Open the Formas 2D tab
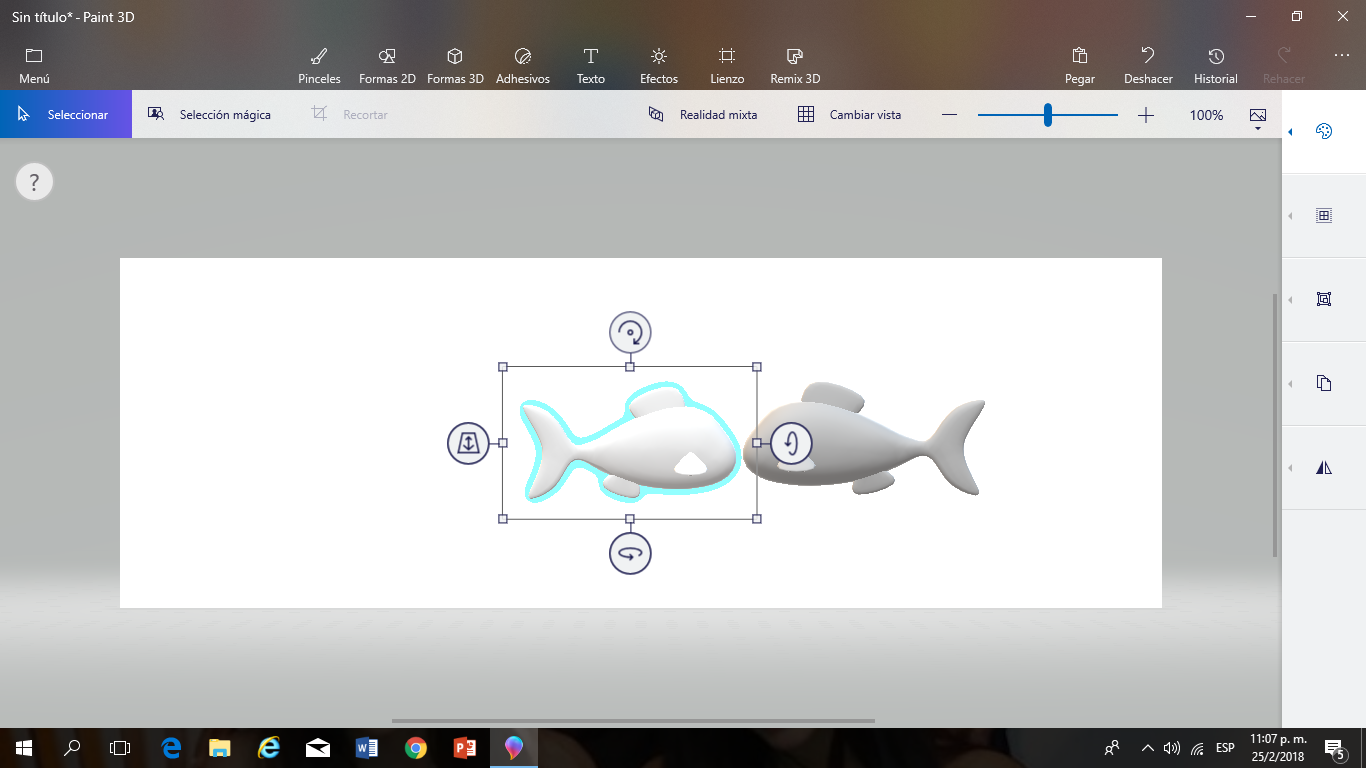The height and width of the screenshot is (768, 1366). click(x=387, y=66)
